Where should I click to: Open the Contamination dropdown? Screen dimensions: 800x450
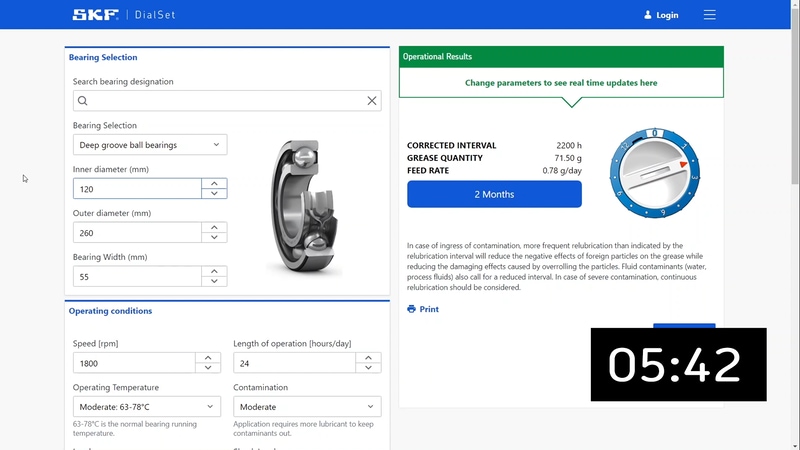(x=307, y=407)
